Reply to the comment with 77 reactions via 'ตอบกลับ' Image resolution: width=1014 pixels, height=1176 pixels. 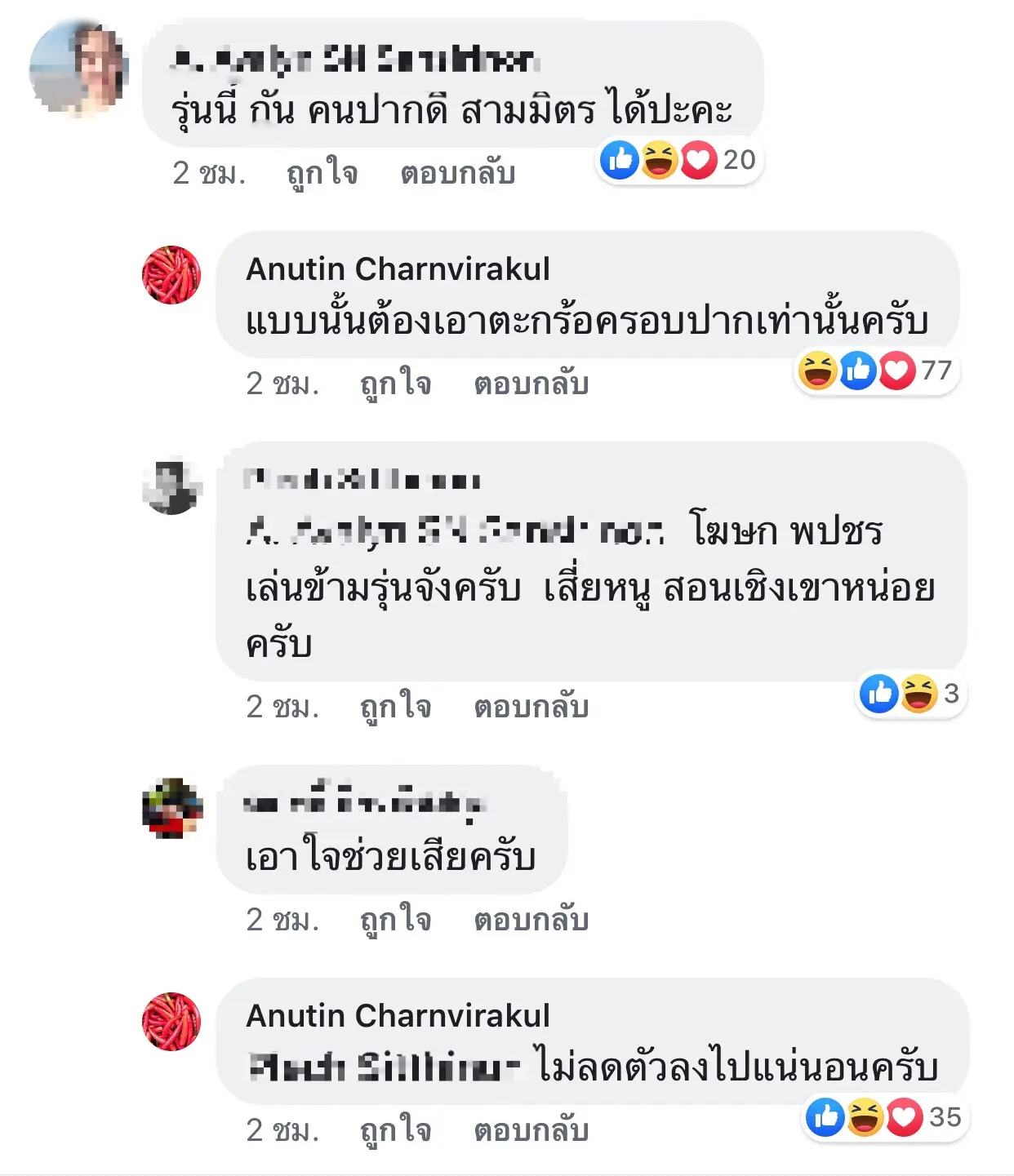(531, 383)
